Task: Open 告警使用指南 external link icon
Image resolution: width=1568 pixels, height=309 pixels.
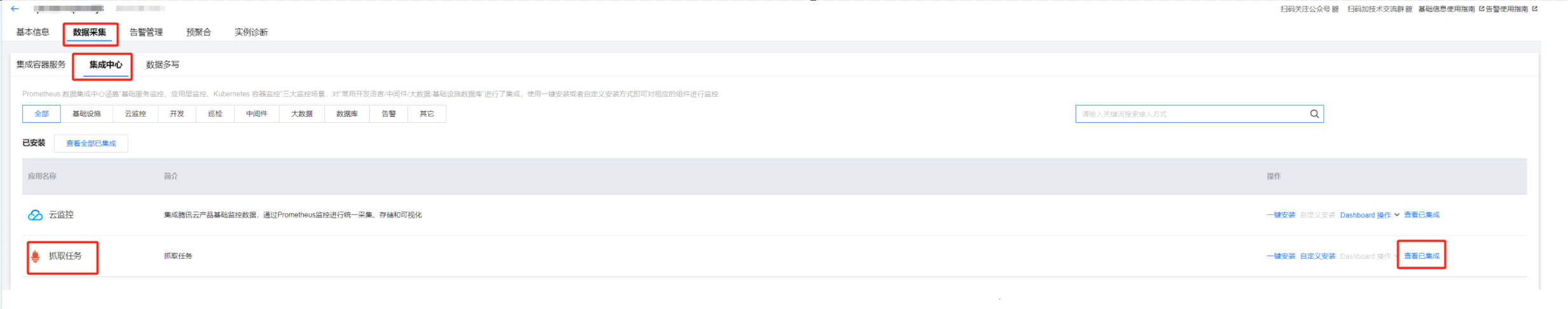Action: point(1535,9)
